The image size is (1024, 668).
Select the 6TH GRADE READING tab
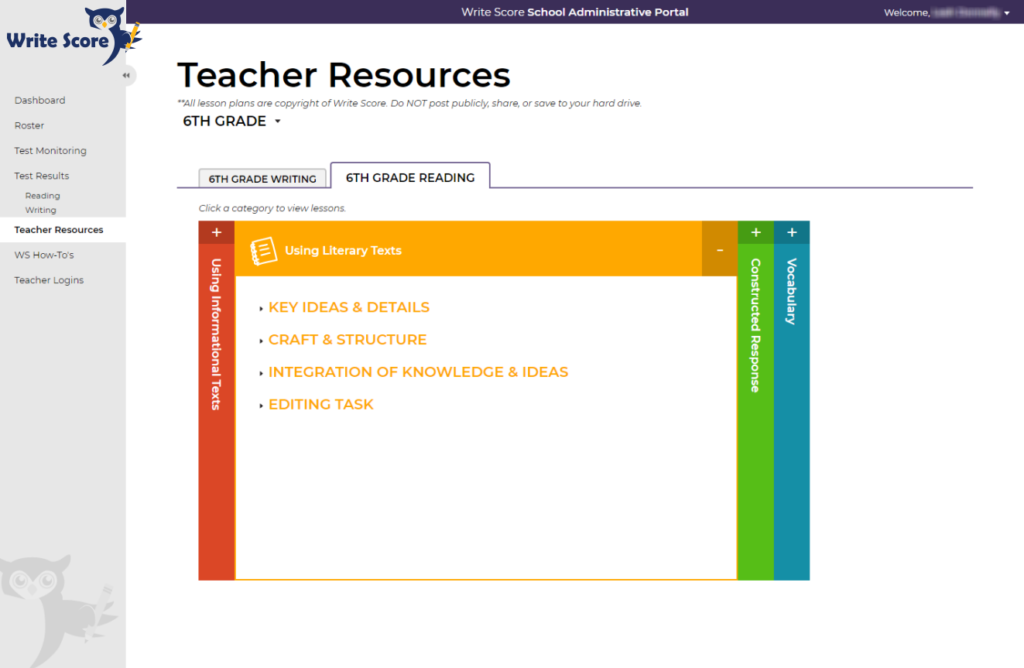click(x=410, y=177)
